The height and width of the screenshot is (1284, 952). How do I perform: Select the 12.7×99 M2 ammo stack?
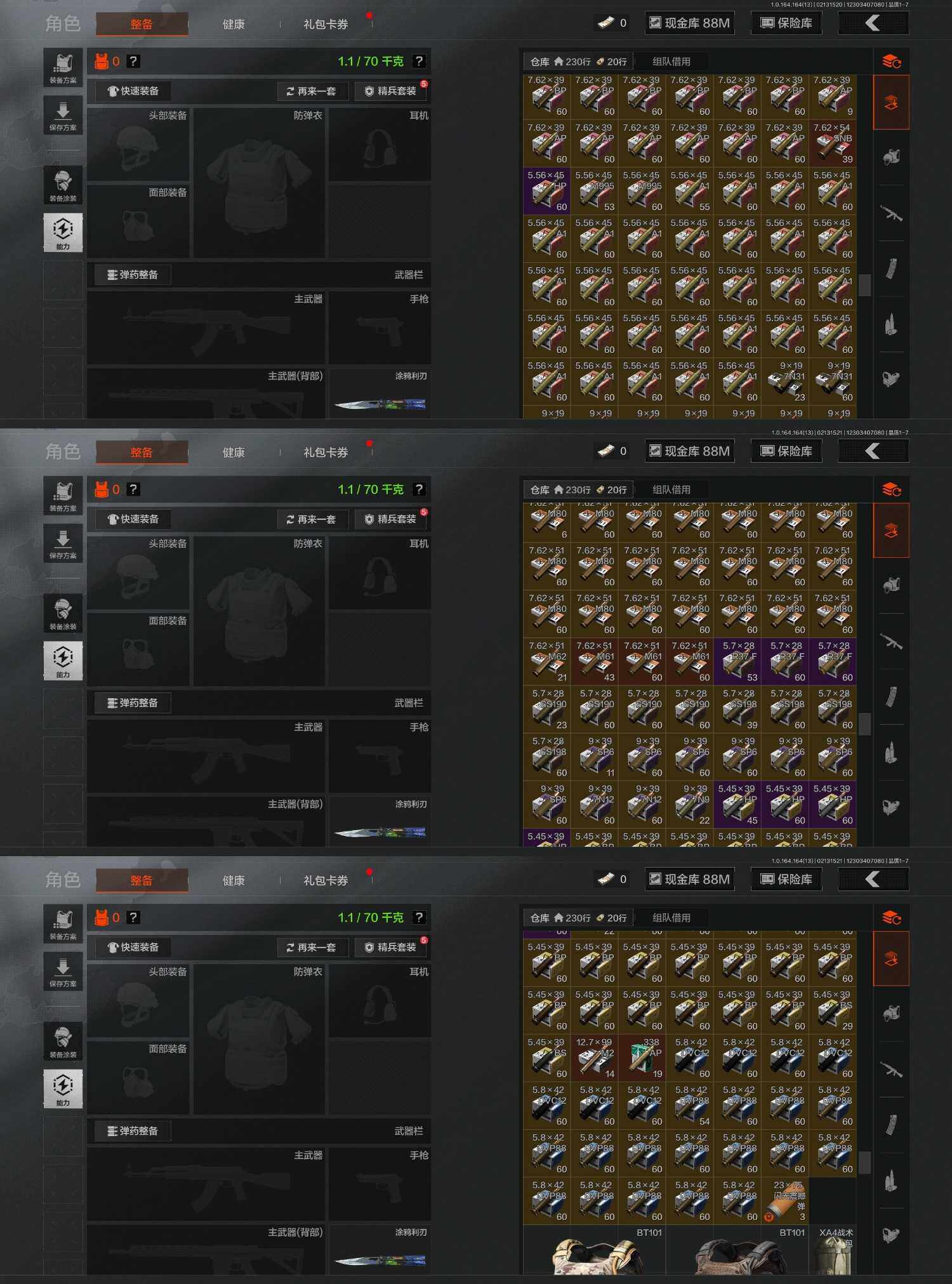coord(595,1059)
